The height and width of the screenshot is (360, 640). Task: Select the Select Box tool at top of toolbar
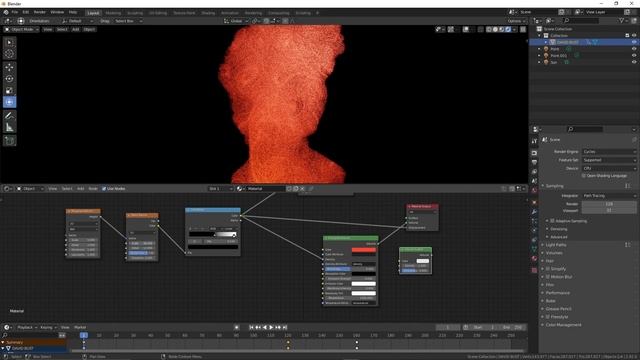[9, 42]
